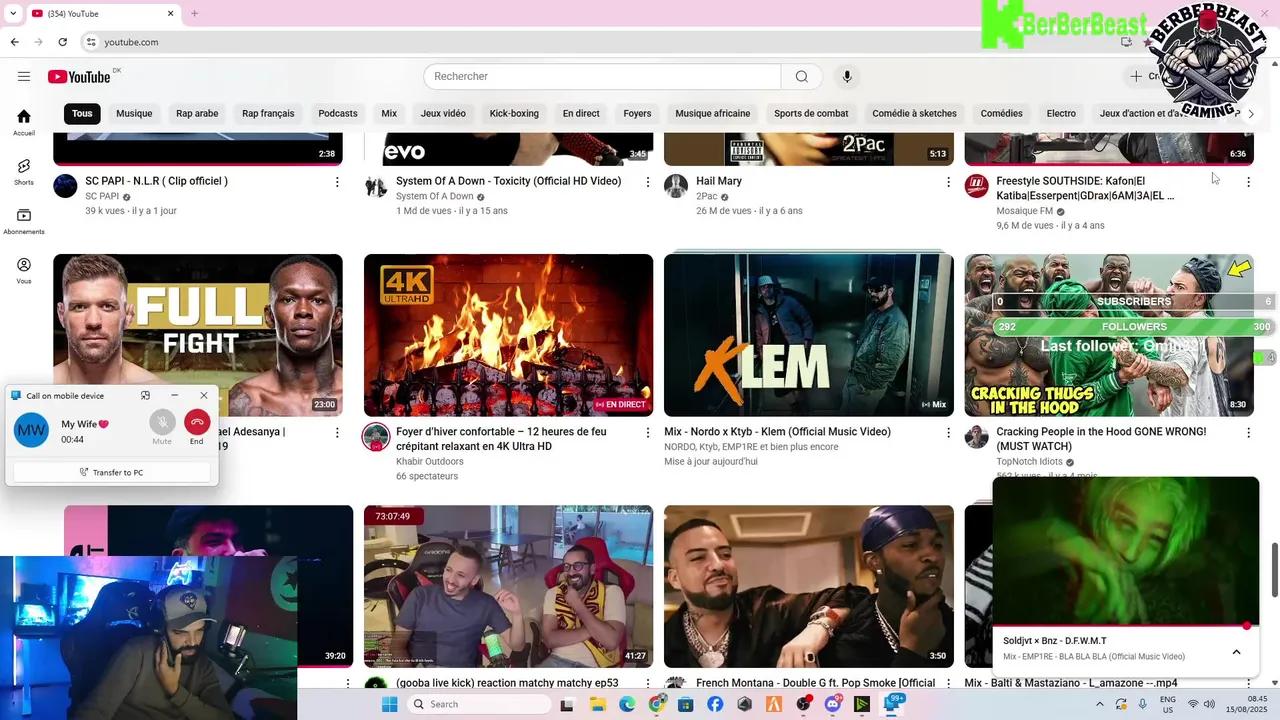Open the tab search dropdown arrow

[x=12, y=13]
